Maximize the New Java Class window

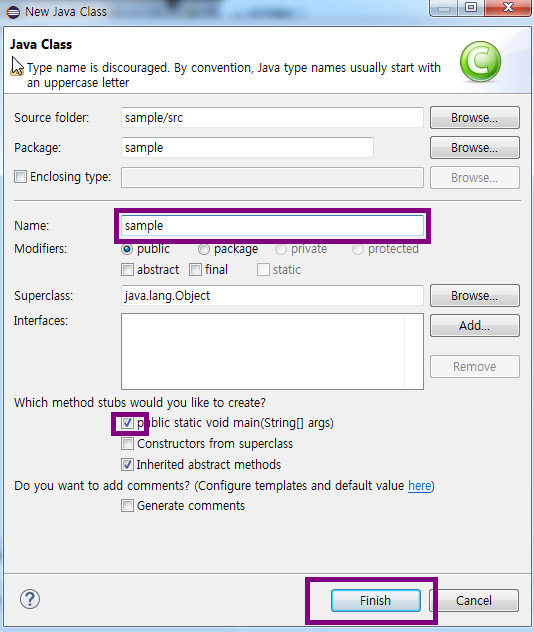coord(471,8)
